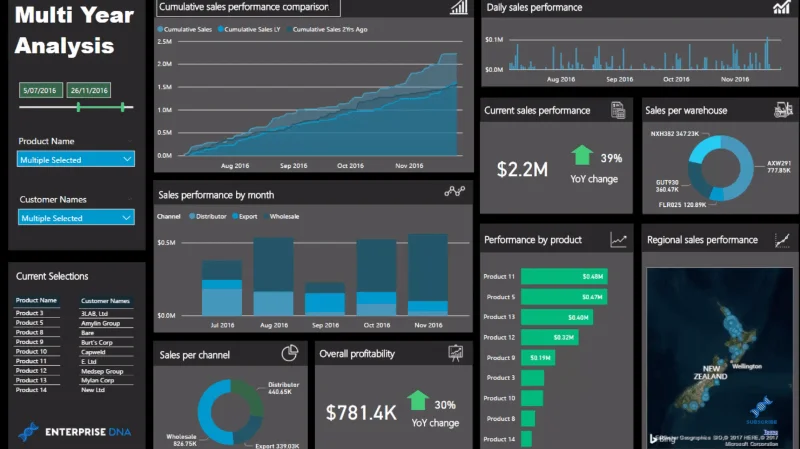
Task: Expand the Customer Names dropdown
Action: pyautogui.click(x=76, y=218)
